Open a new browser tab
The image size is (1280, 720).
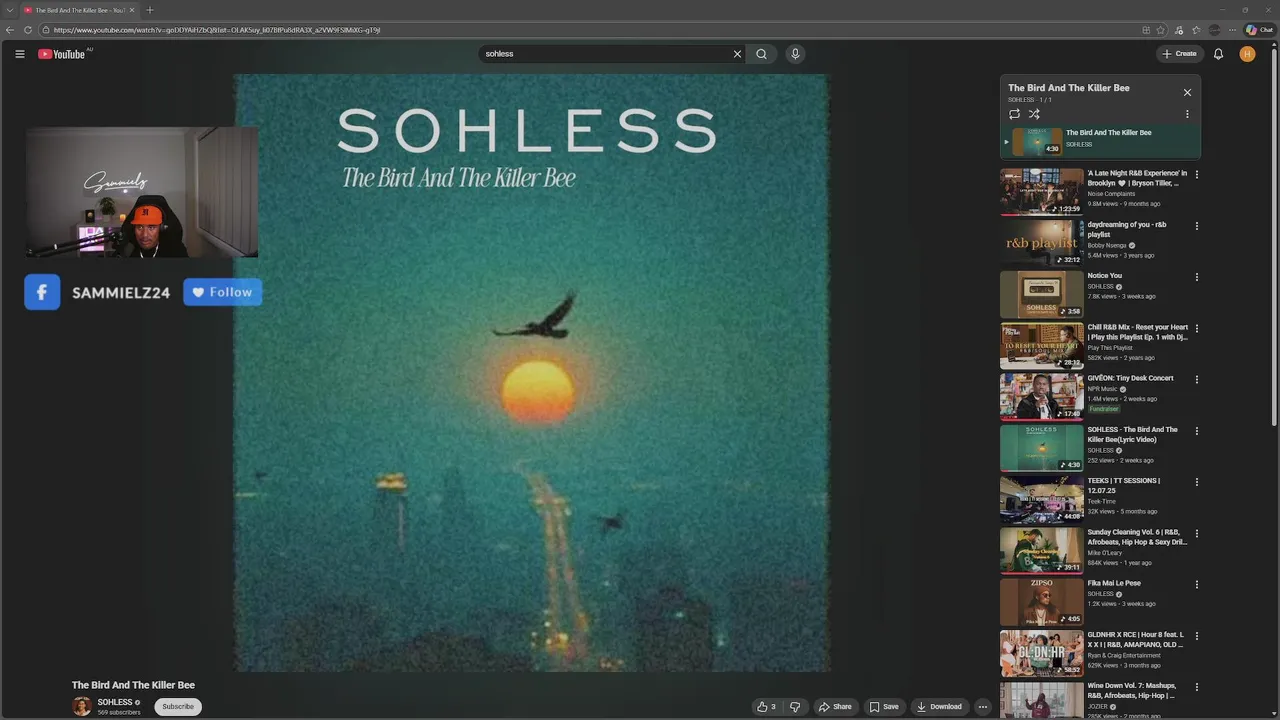(x=150, y=10)
